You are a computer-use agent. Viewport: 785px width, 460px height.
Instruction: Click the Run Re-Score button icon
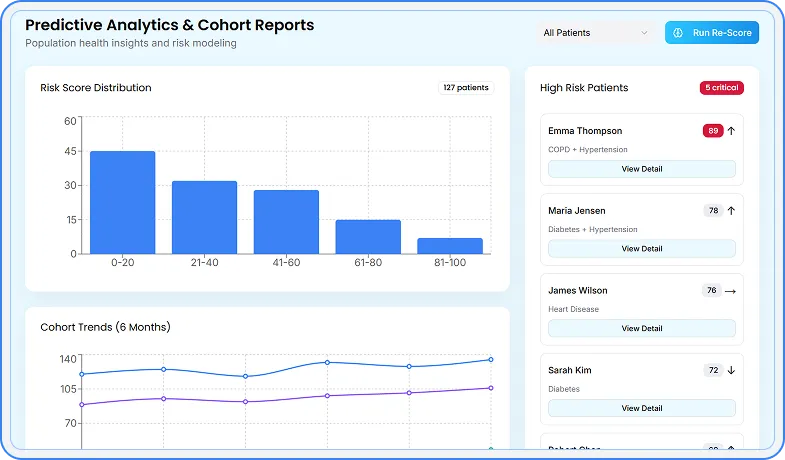(x=678, y=33)
